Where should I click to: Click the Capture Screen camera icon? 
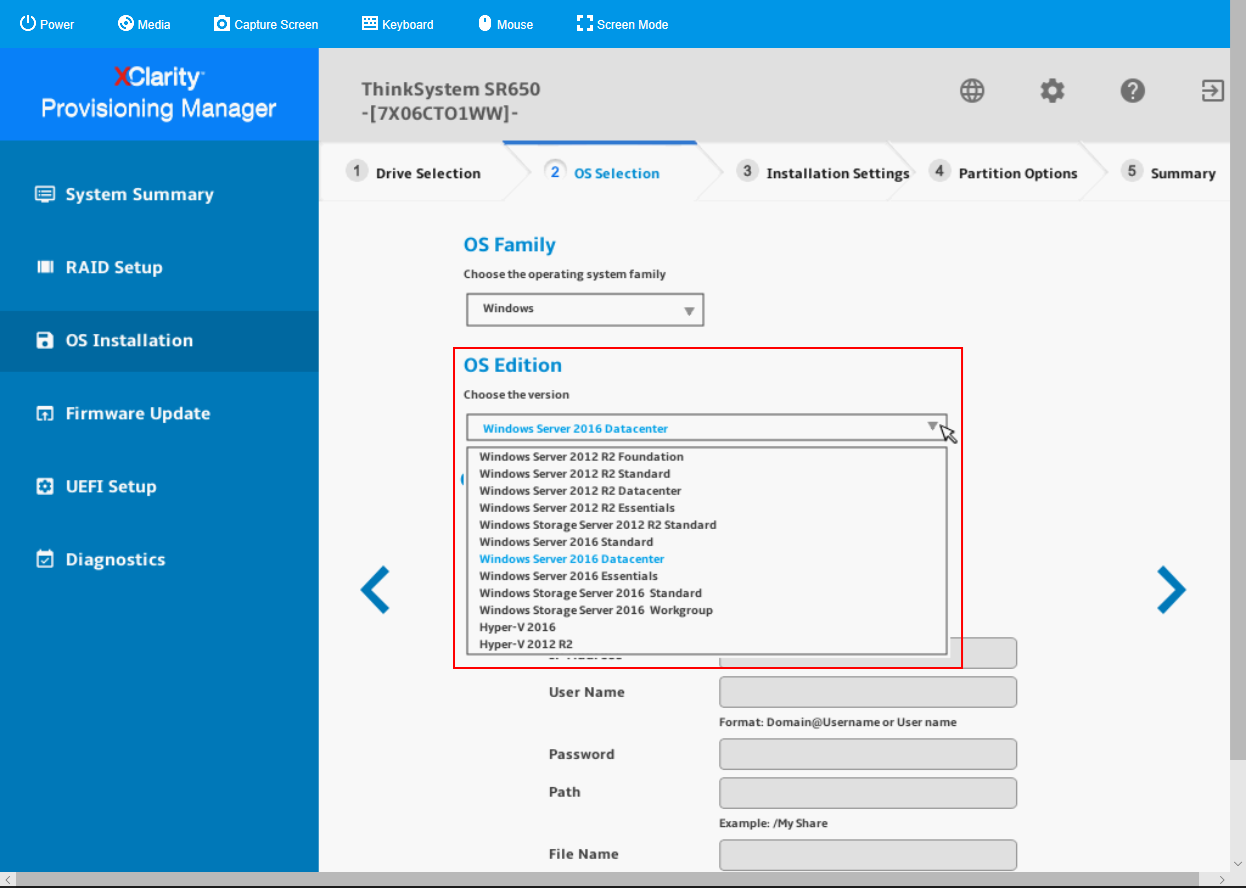coord(222,24)
